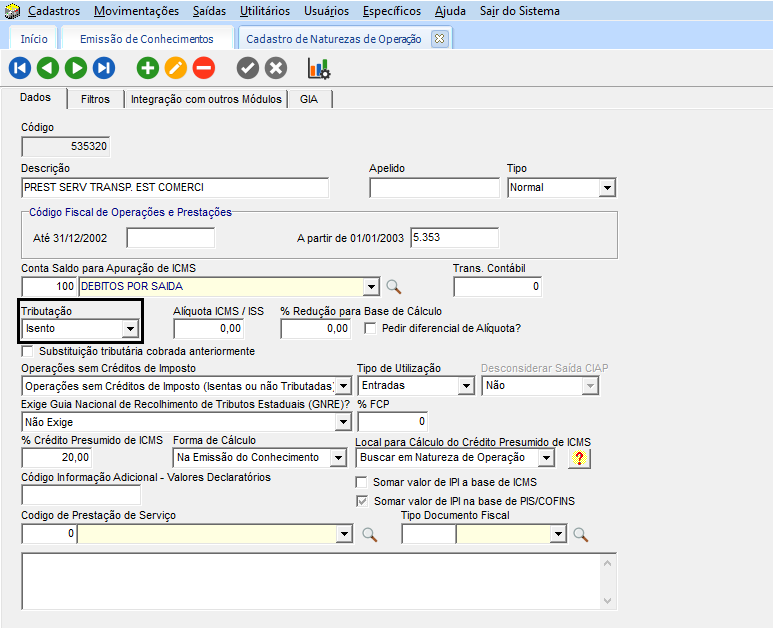
Task: Click the Tipo Documento Fiscal code field
Action: pyautogui.click(x=428, y=534)
